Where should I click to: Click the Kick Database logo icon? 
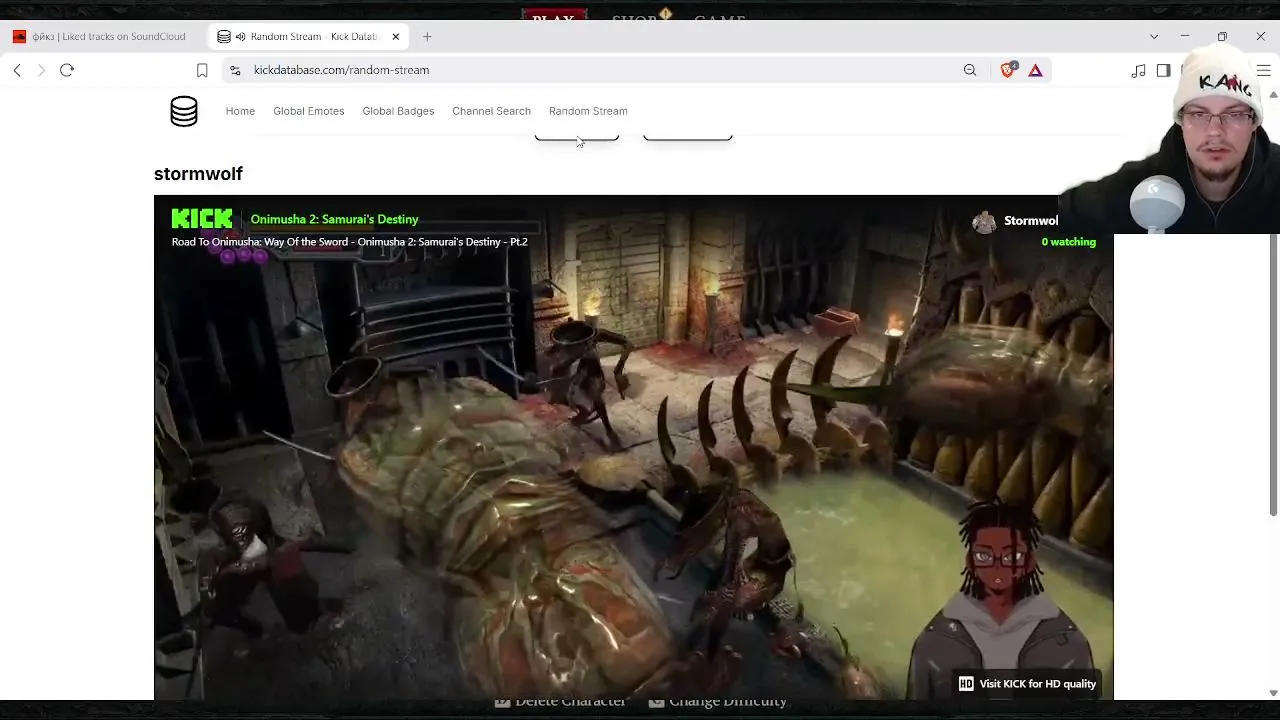(184, 111)
